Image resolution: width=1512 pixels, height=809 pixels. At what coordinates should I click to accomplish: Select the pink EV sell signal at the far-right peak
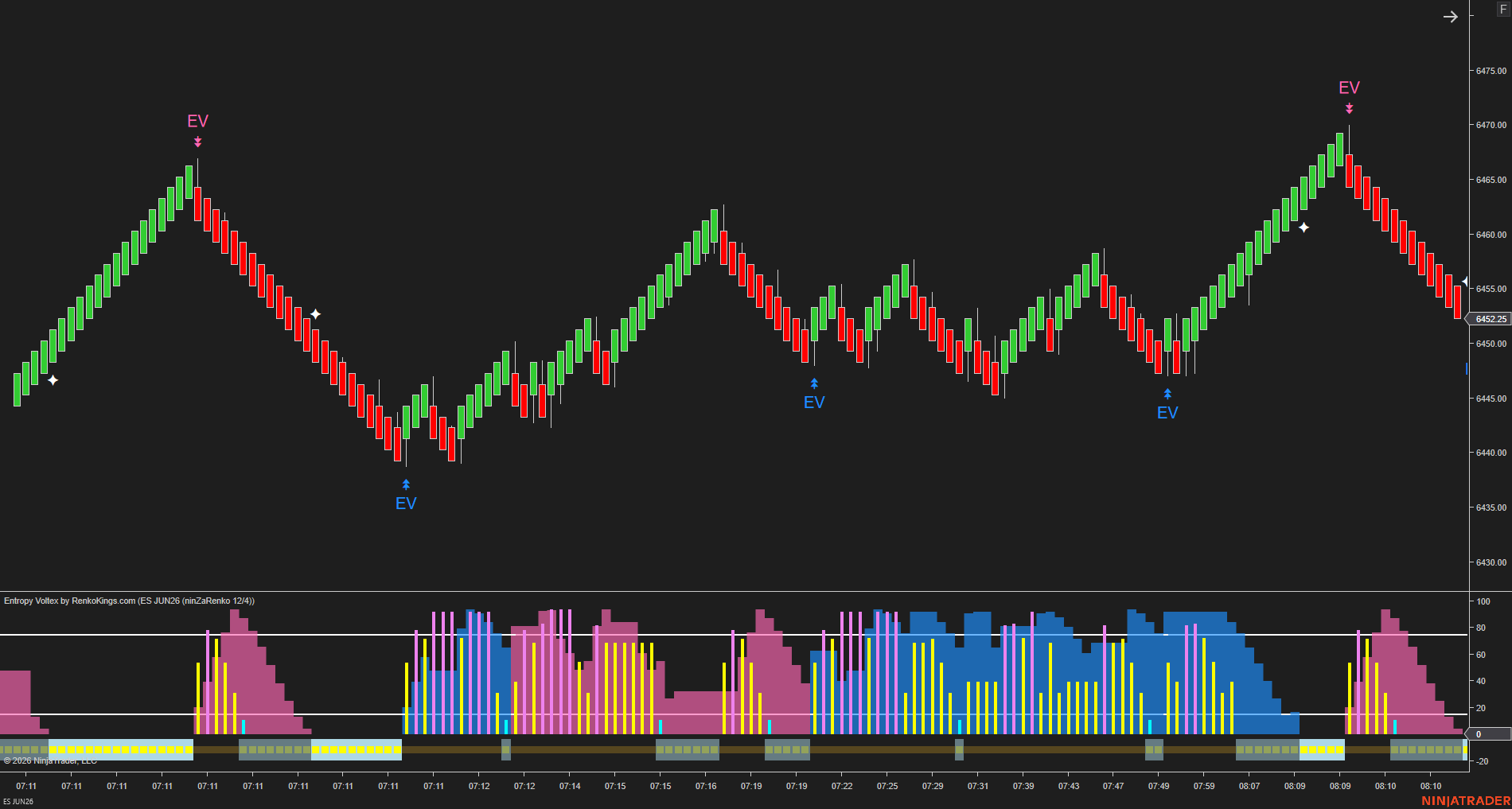[x=1349, y=88]
